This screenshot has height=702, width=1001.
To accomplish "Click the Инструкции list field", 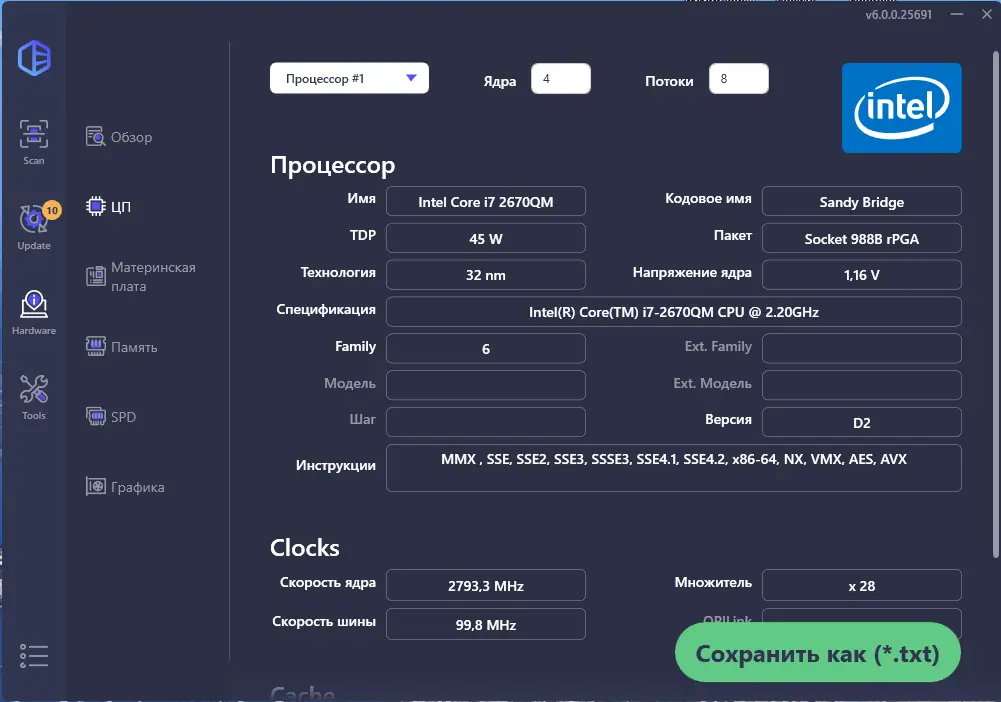I will click(x=674, y=468).
